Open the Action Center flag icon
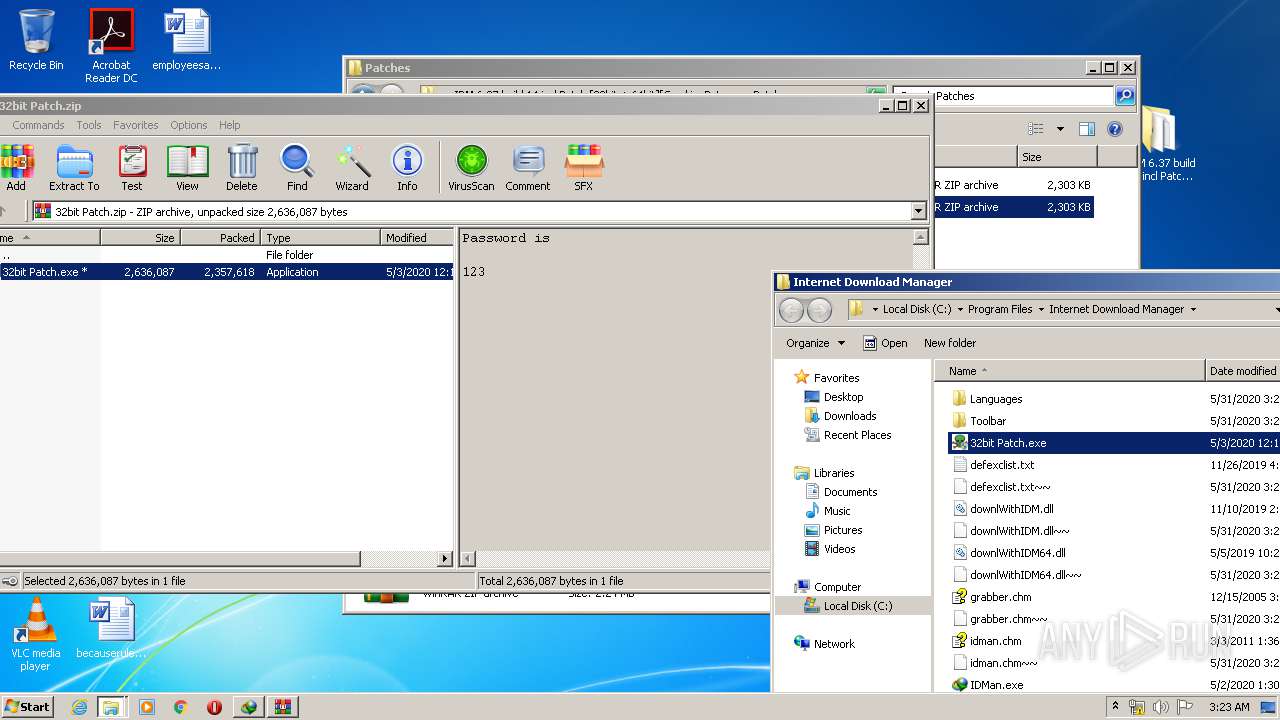 tap(1185, 707)
